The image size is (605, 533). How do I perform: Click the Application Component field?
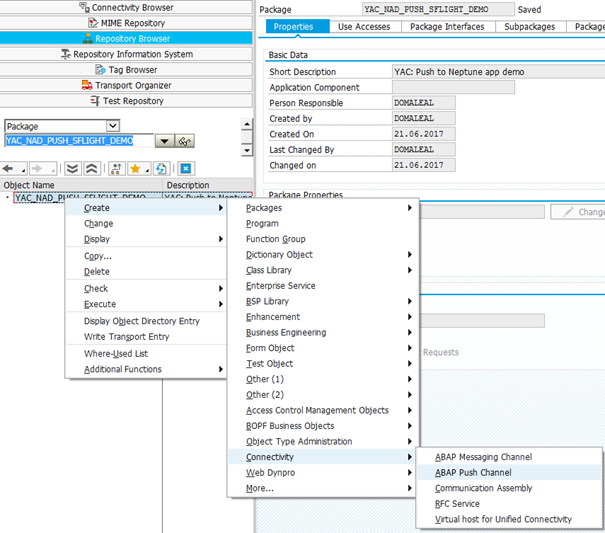453,87
